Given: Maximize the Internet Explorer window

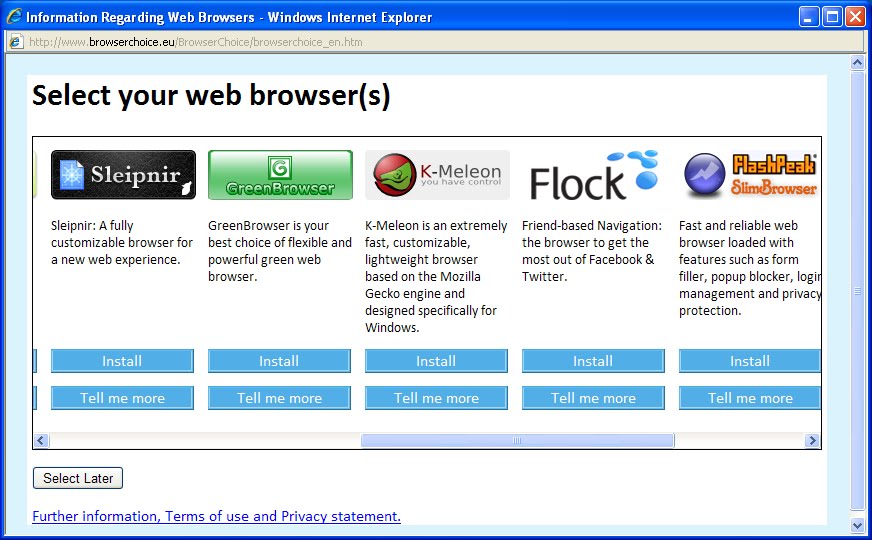Looking at the screenshot, I should tap(833, 17).
